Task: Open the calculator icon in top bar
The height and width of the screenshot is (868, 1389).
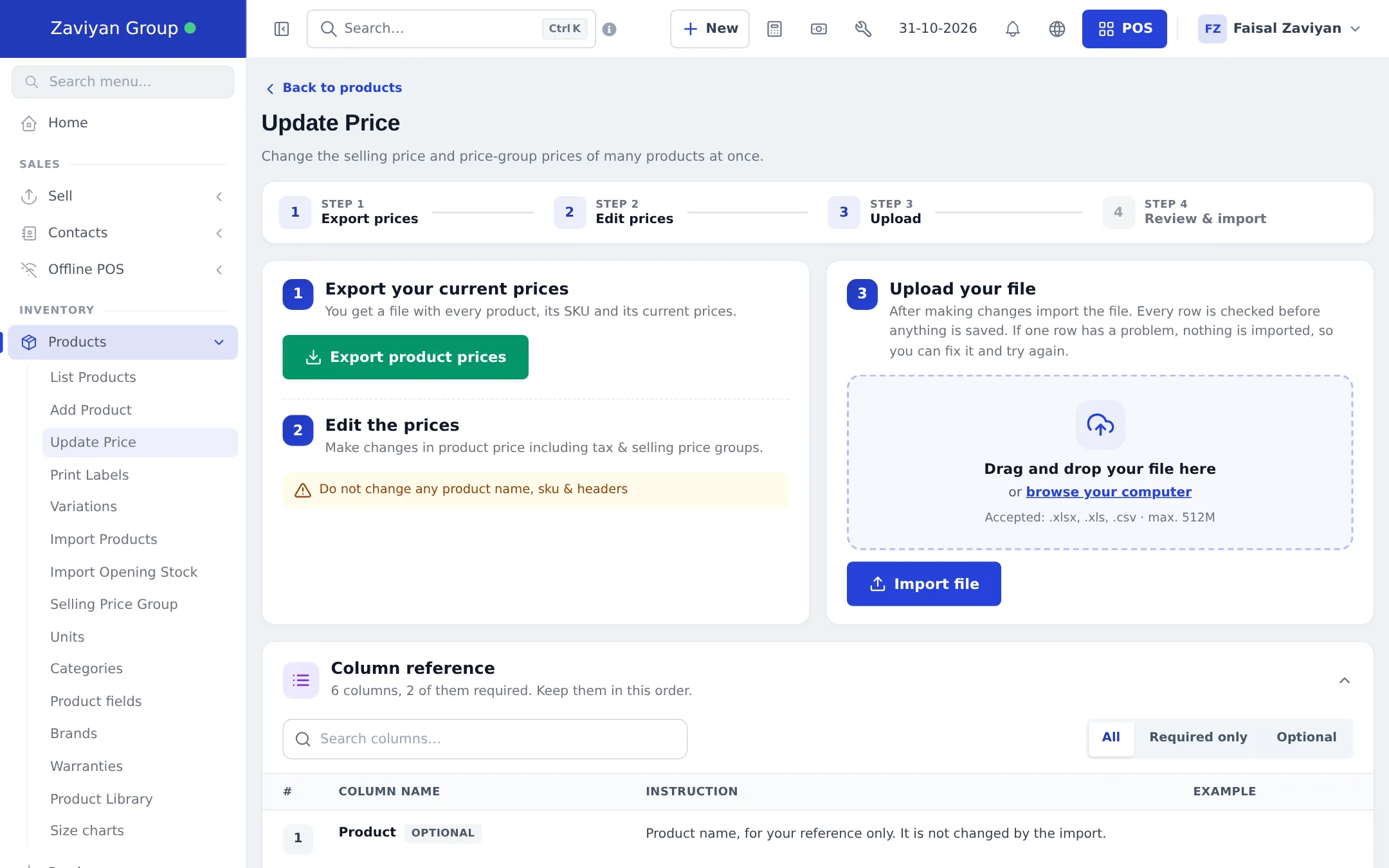Action: tap(774, 29)
